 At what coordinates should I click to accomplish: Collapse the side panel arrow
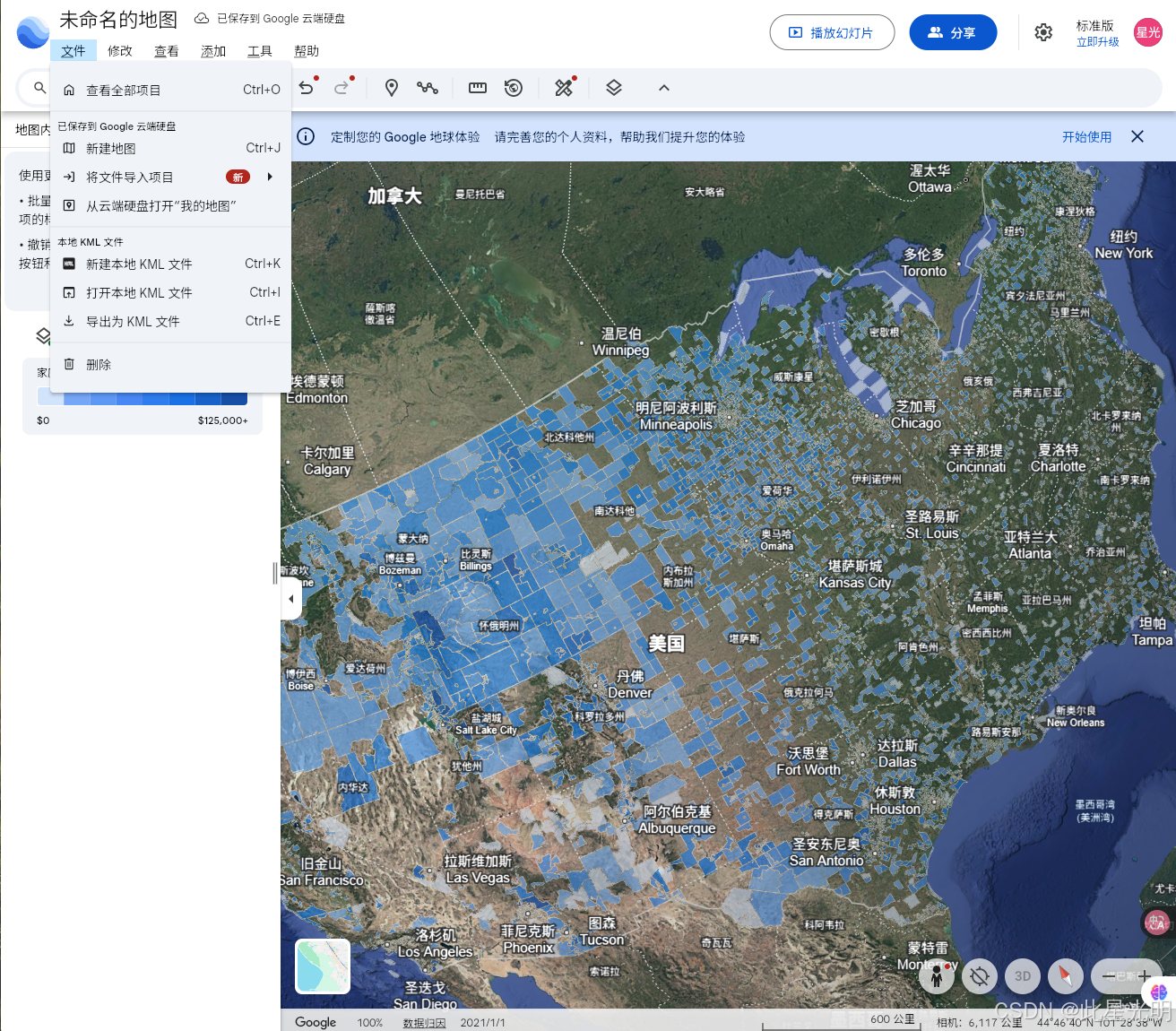pyautogui.click(x=291, y=598)
